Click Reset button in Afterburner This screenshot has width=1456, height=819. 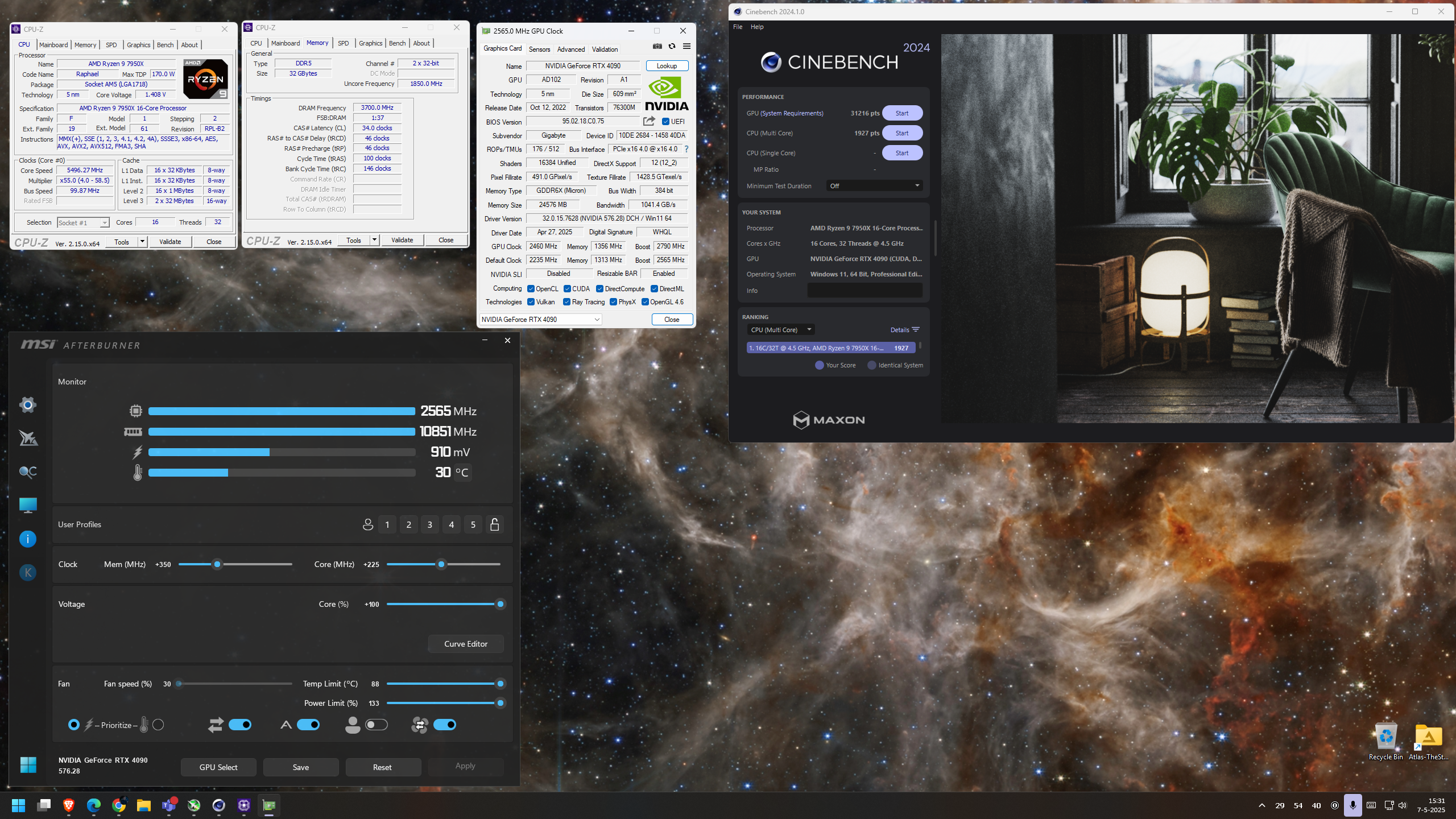point(382,767)
